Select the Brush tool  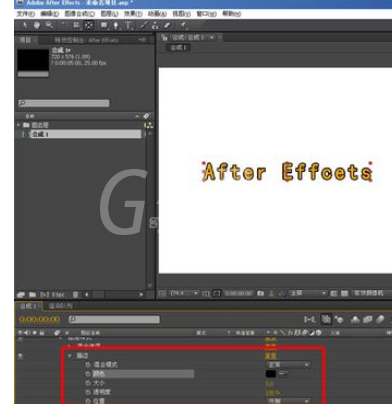tap(143, 25)
